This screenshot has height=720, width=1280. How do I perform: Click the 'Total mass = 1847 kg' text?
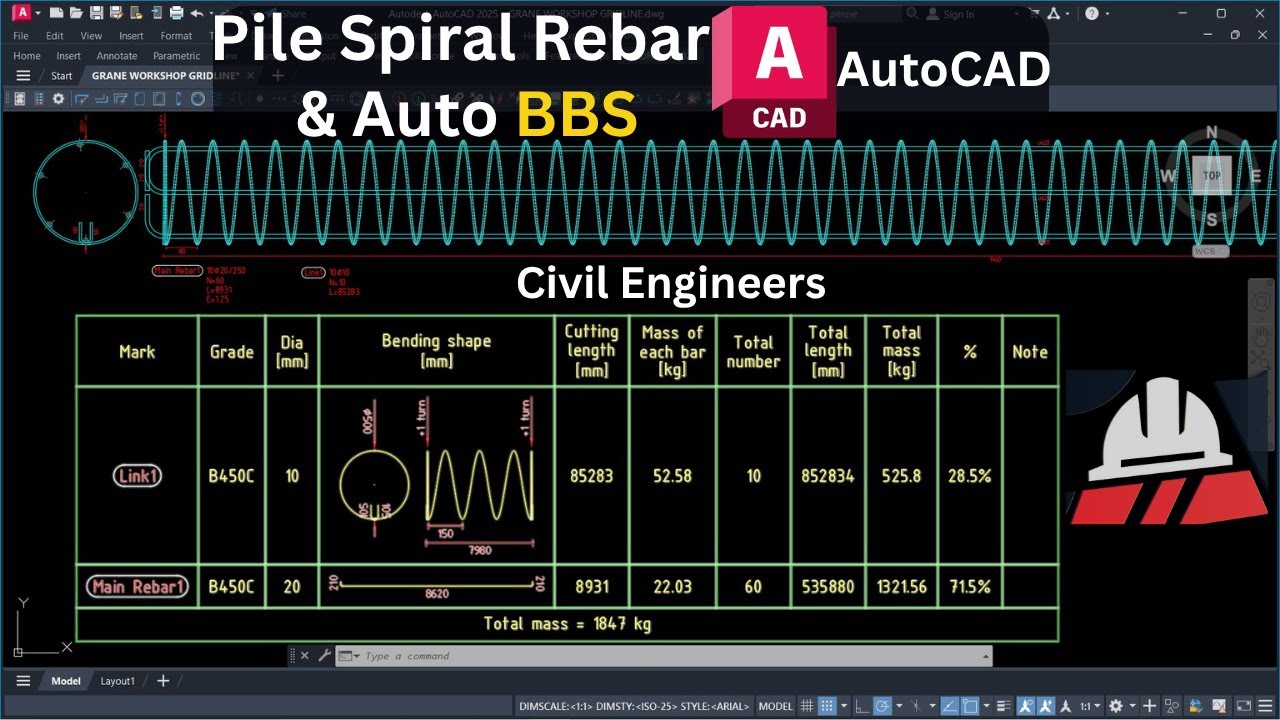(x=567, y=624)
